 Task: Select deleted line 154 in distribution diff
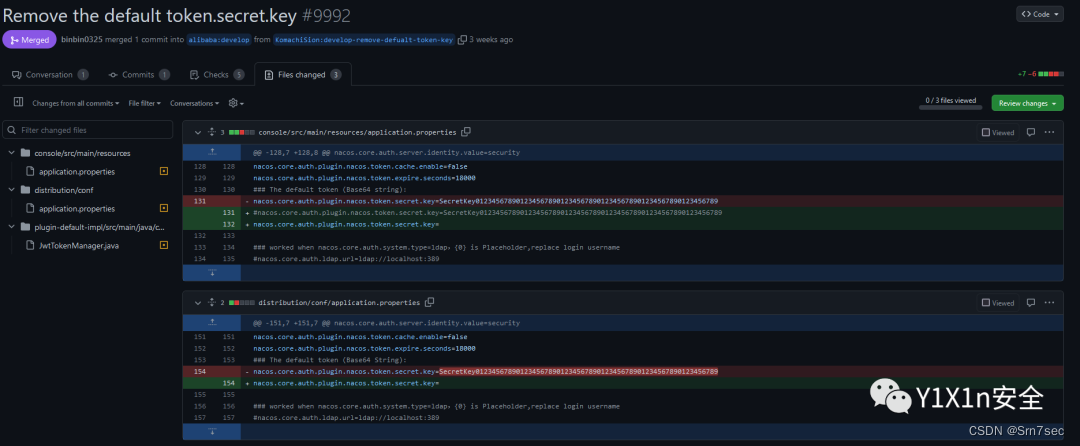tap(623, 371)
